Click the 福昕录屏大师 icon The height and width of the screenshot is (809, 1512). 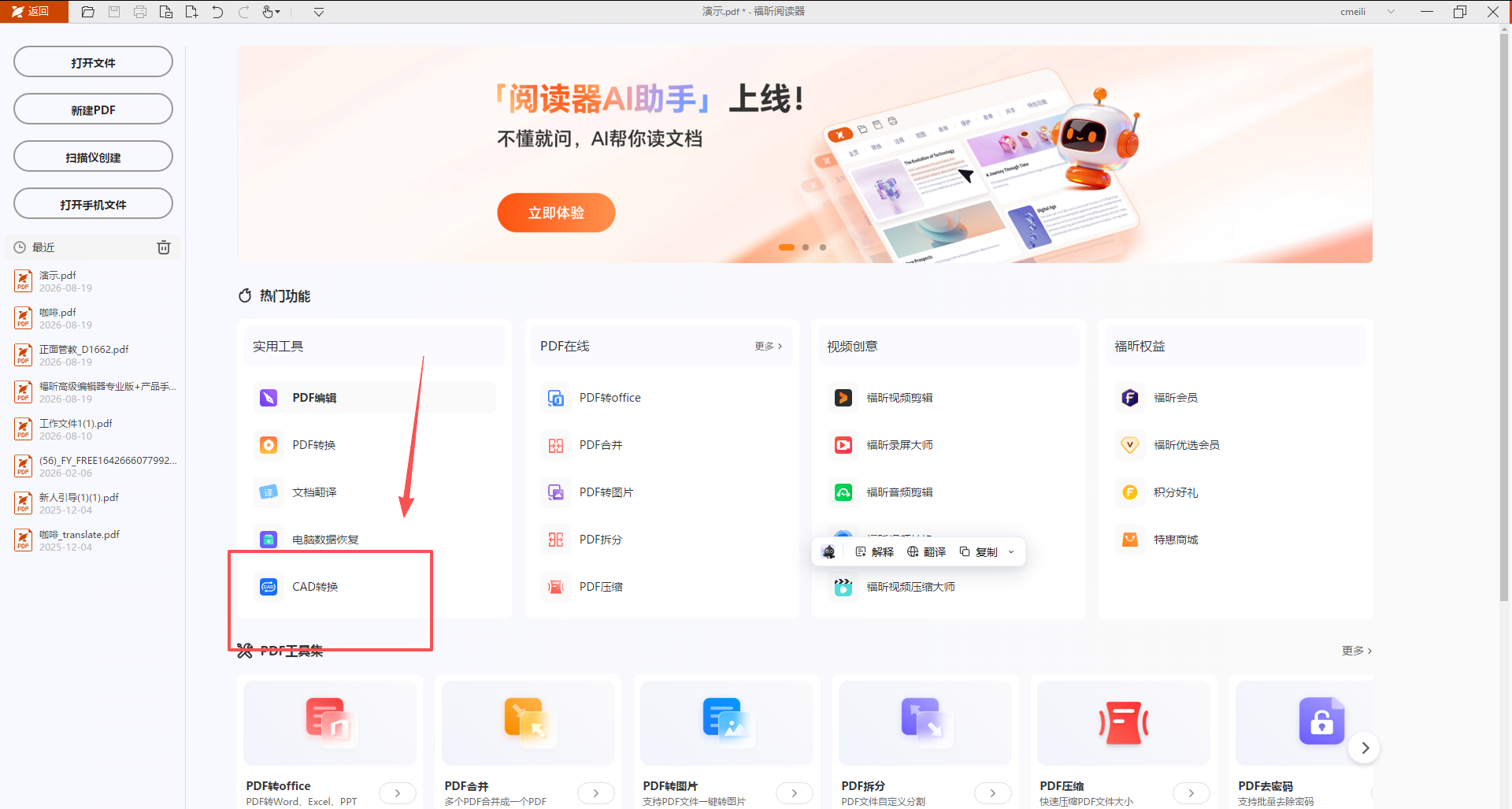(843, 445)
